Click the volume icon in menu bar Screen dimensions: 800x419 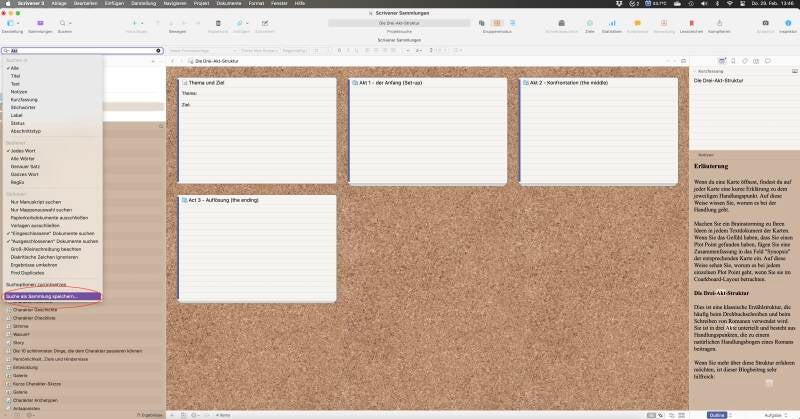click(x=704, y=4)
